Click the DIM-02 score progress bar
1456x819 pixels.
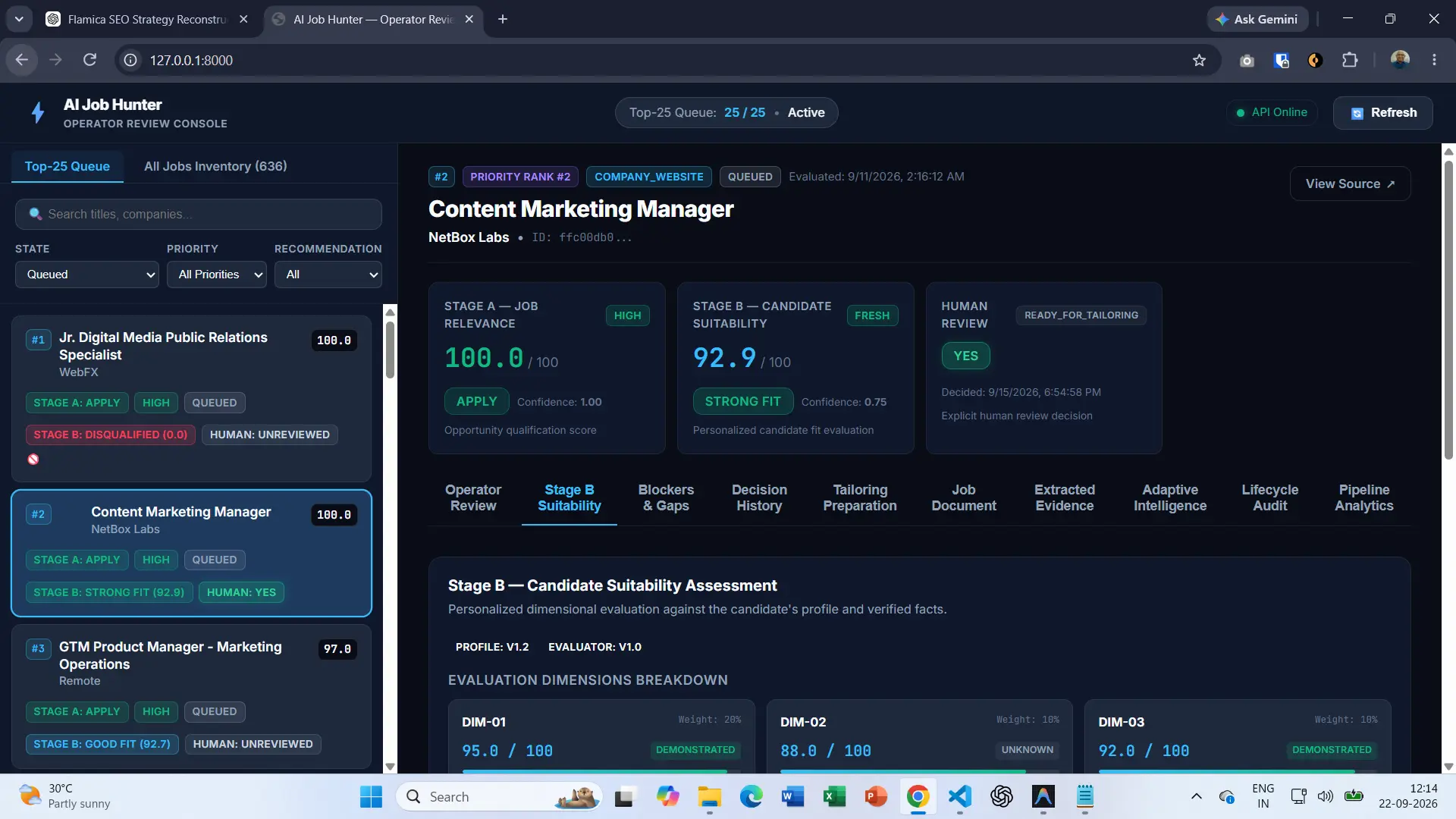(919, 771)
